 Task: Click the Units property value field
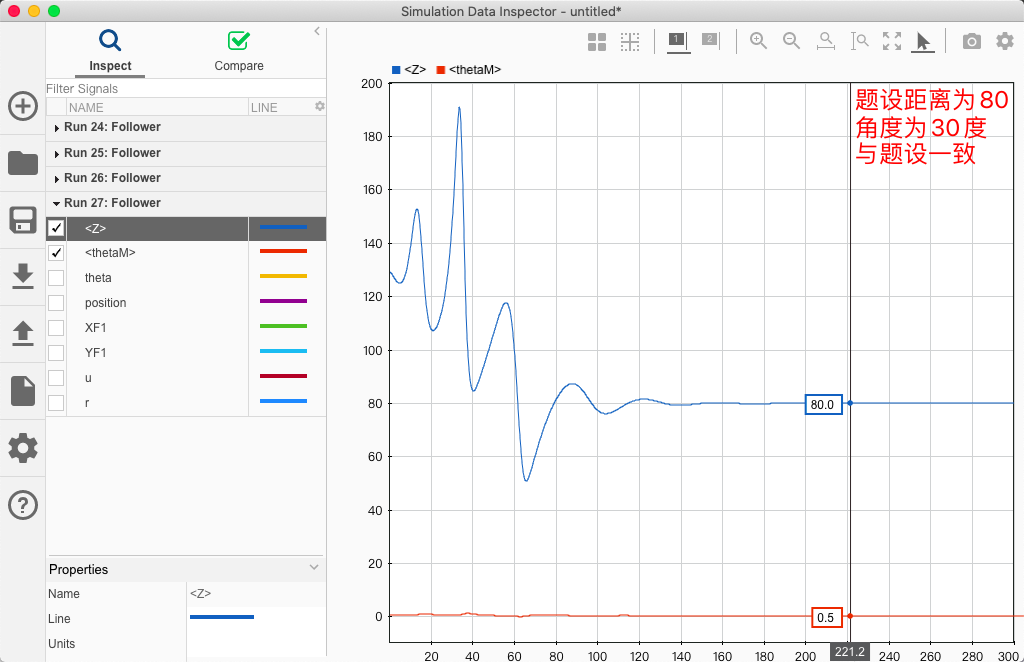tap(256, 644)
